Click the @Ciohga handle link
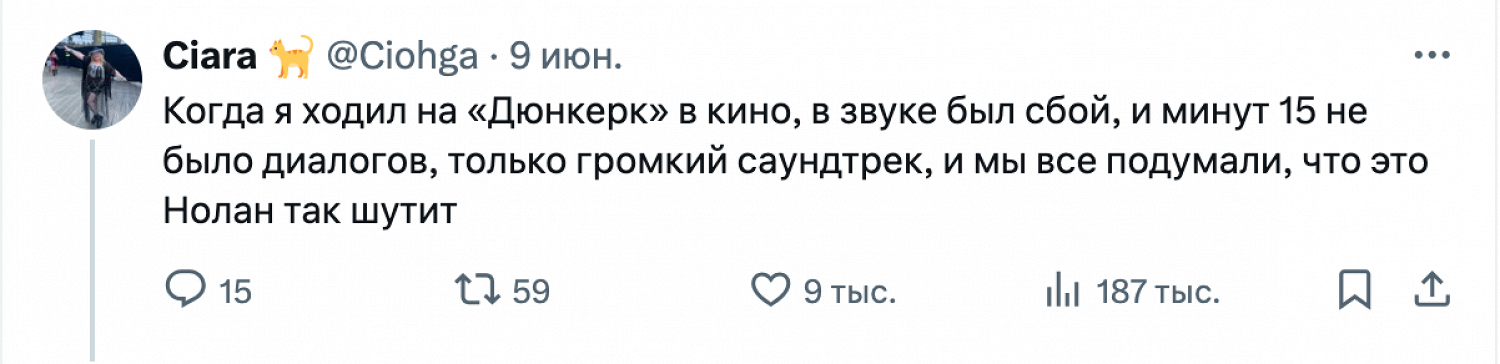1500x364 pixels. pos(402,57)
